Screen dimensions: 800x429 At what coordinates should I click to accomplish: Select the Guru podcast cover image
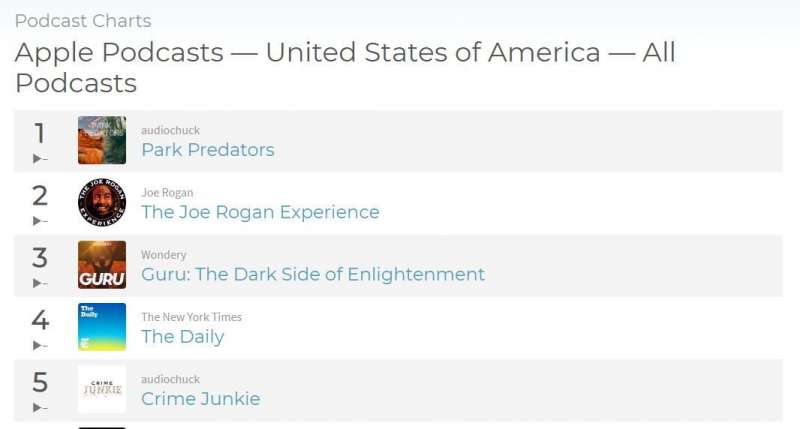tap(102, 265)
